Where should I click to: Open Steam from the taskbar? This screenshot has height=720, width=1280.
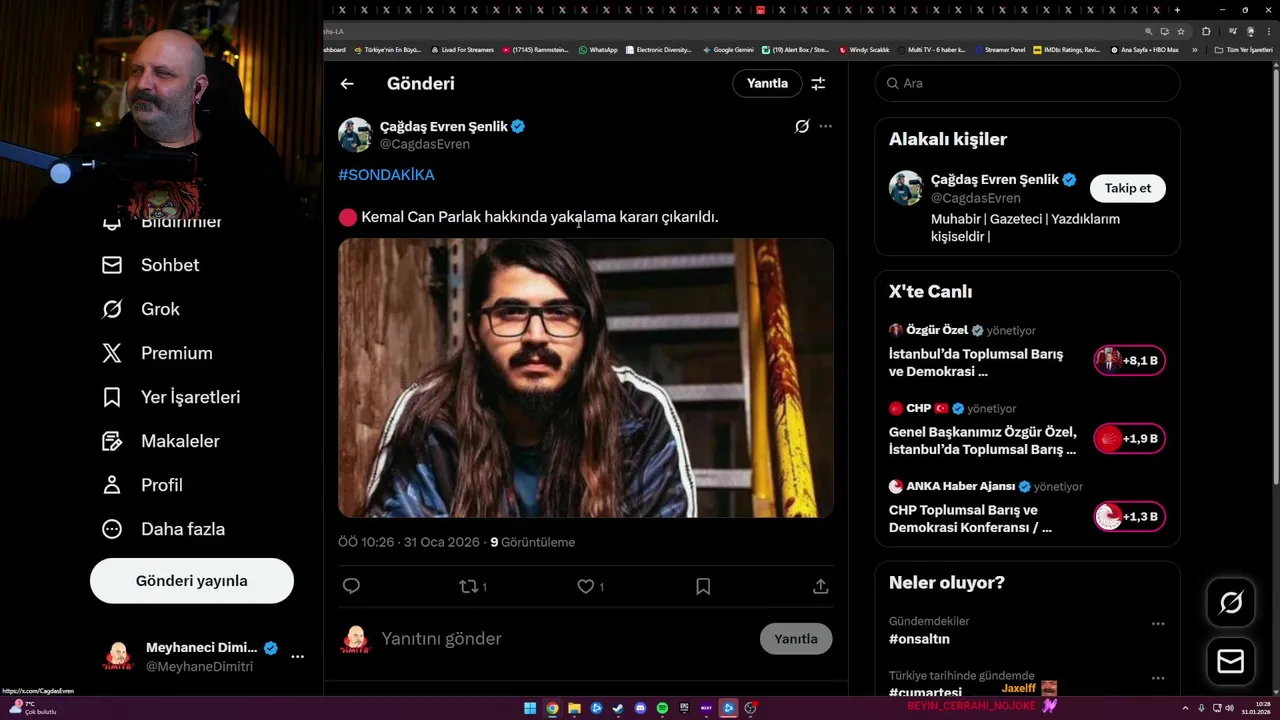[618, 708]
